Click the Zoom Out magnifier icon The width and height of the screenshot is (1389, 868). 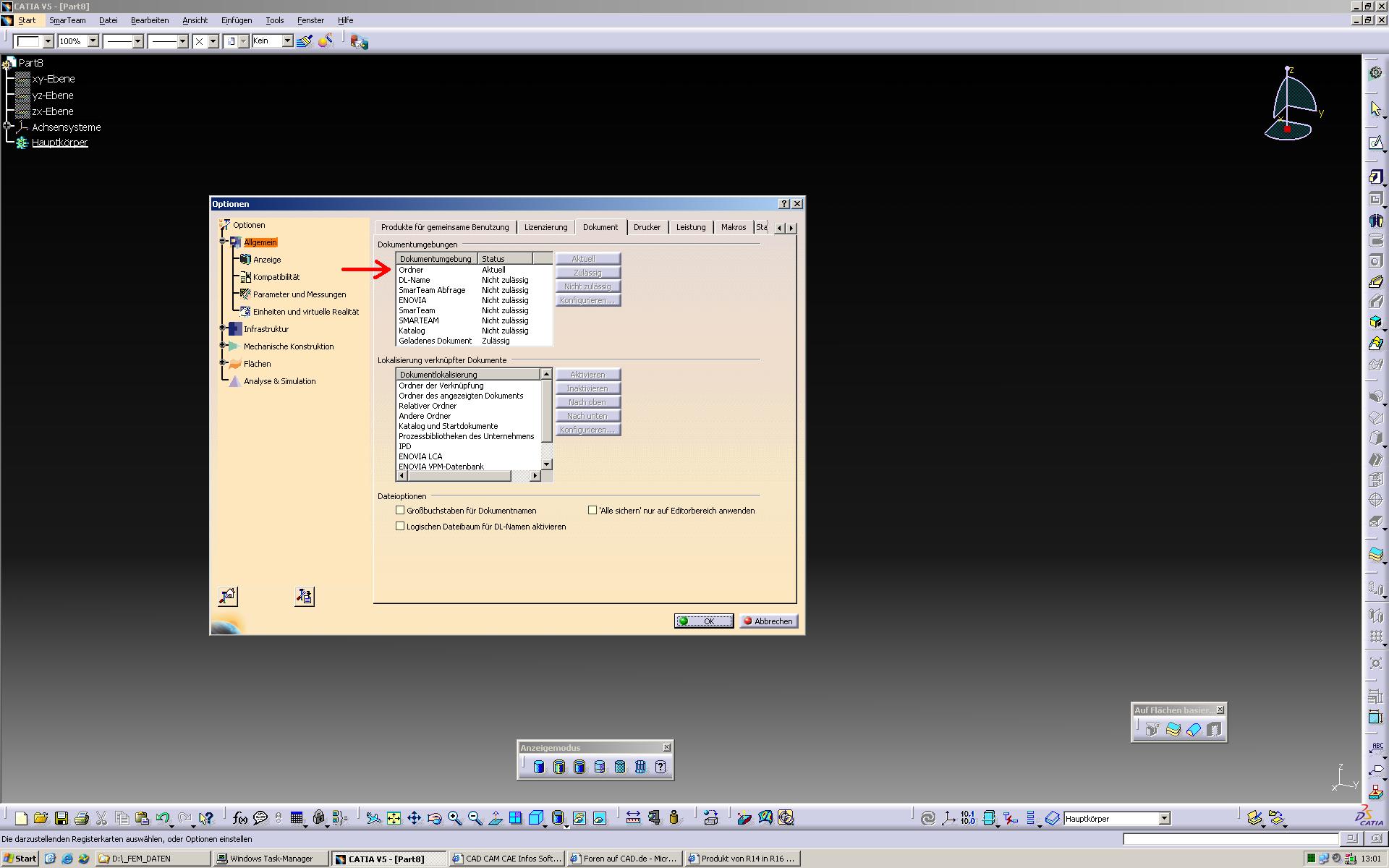pyautogui.click(x=475, y=818)
